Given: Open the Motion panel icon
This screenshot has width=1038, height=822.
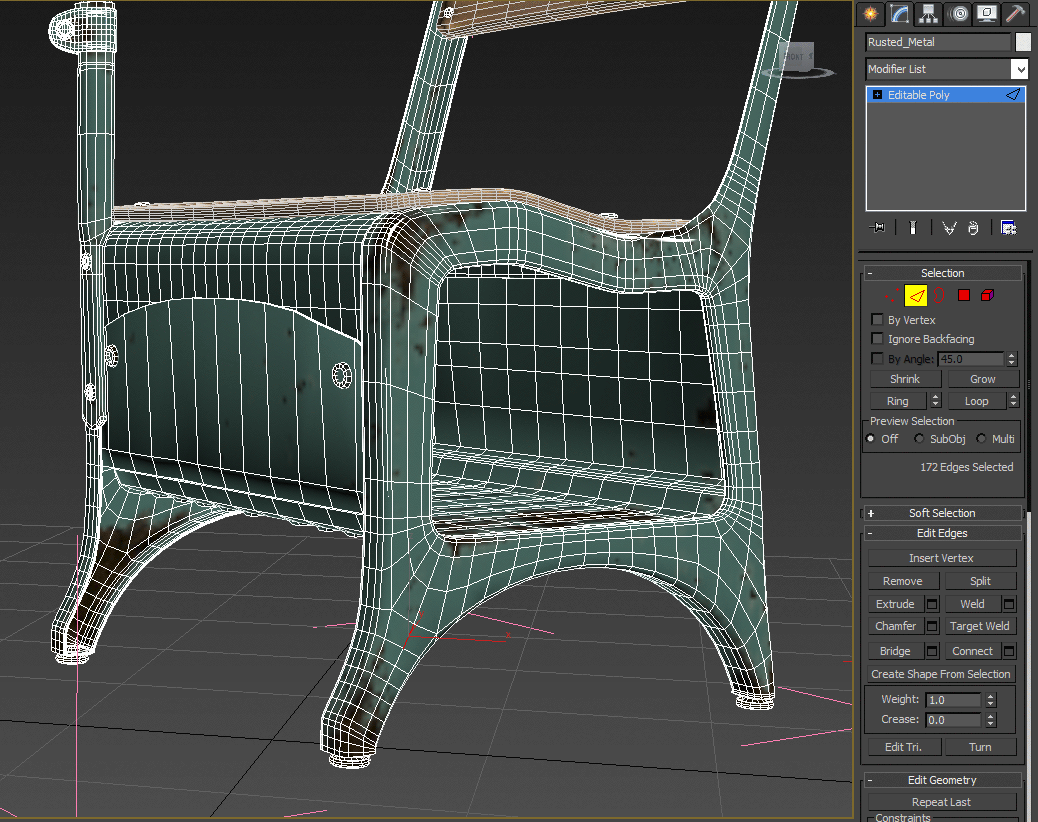Looking at the screenshot, I should coord(959,13).
